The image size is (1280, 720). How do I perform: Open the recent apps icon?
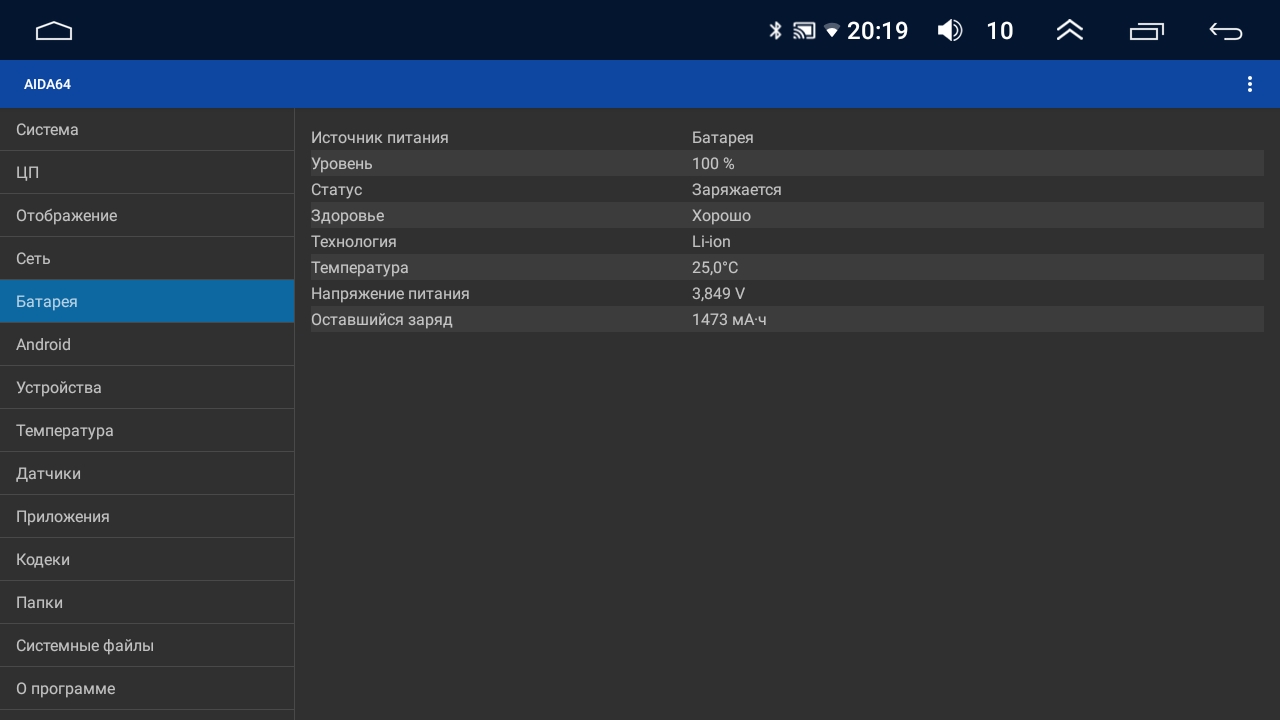[1147, 32]
